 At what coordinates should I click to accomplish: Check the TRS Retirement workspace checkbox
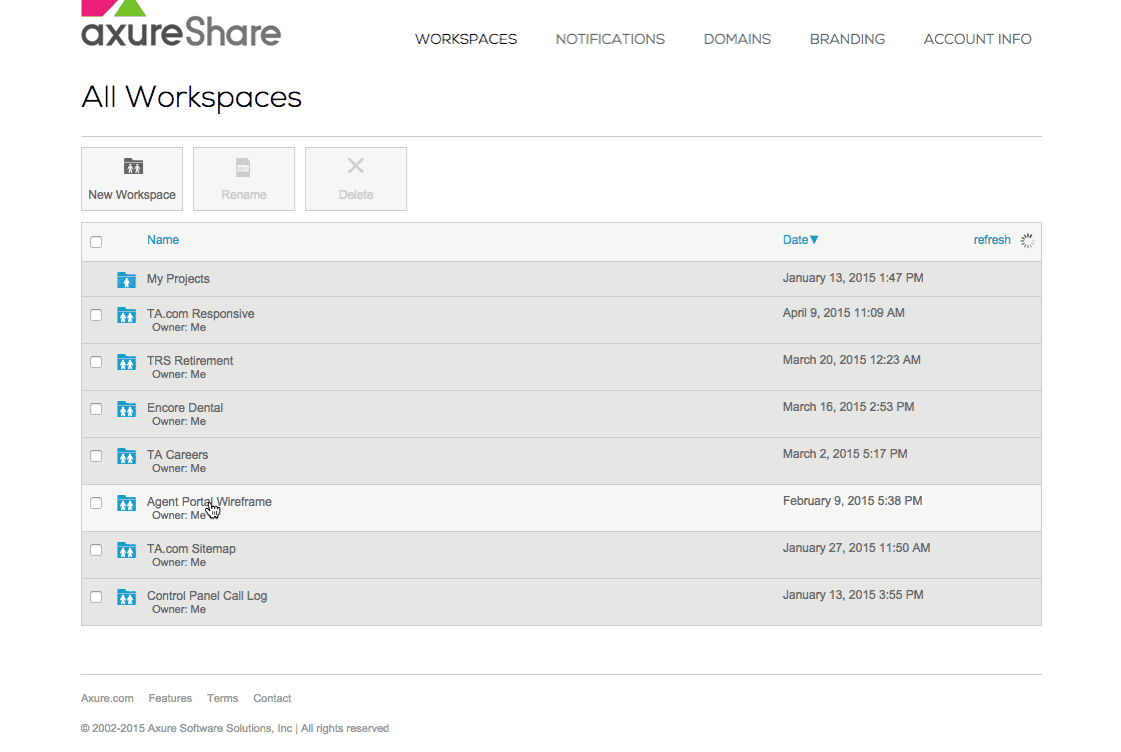[x=95, y=361]
